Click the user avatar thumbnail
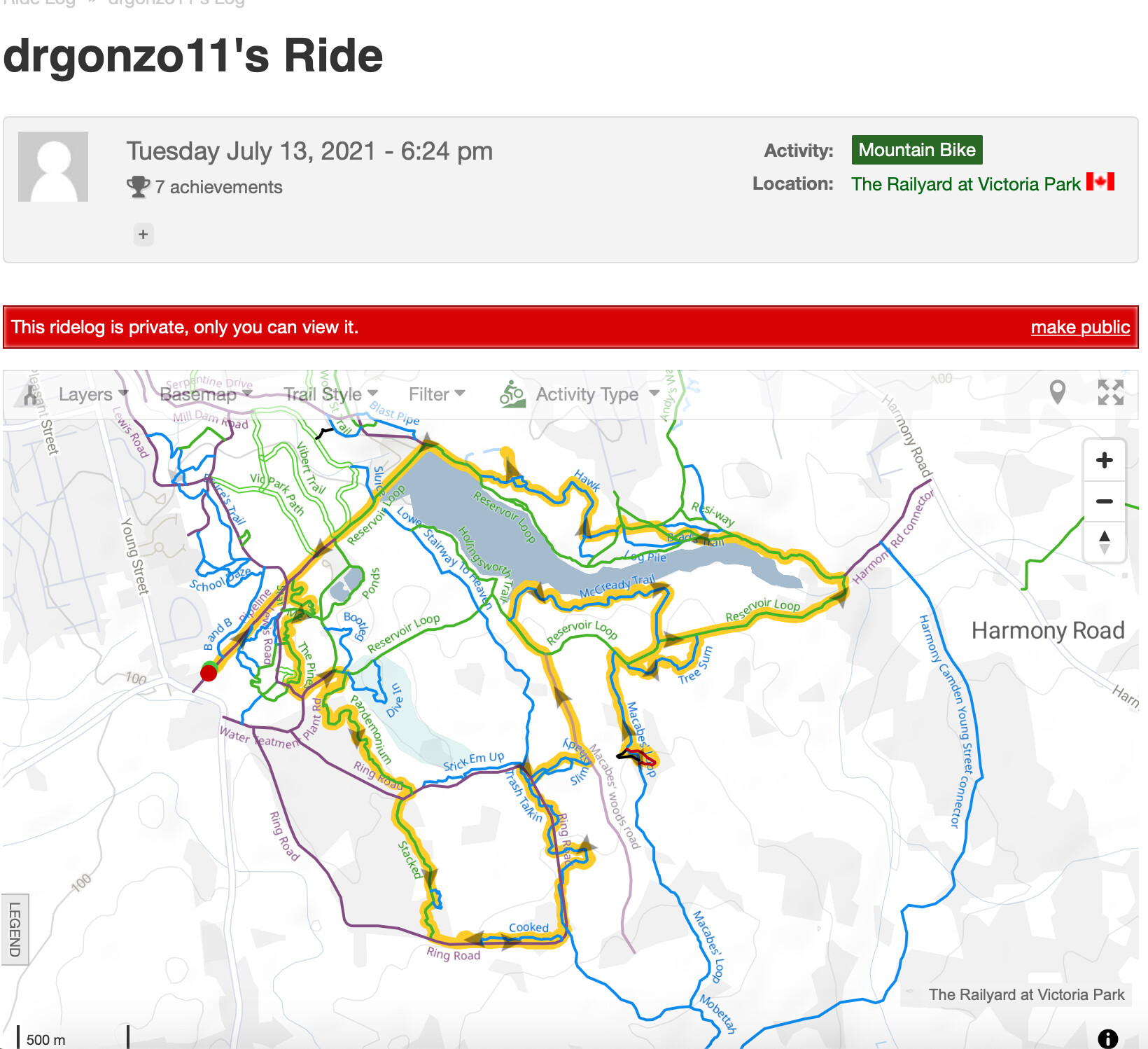The image size is (1148, 1049). (x=53, y=167)
